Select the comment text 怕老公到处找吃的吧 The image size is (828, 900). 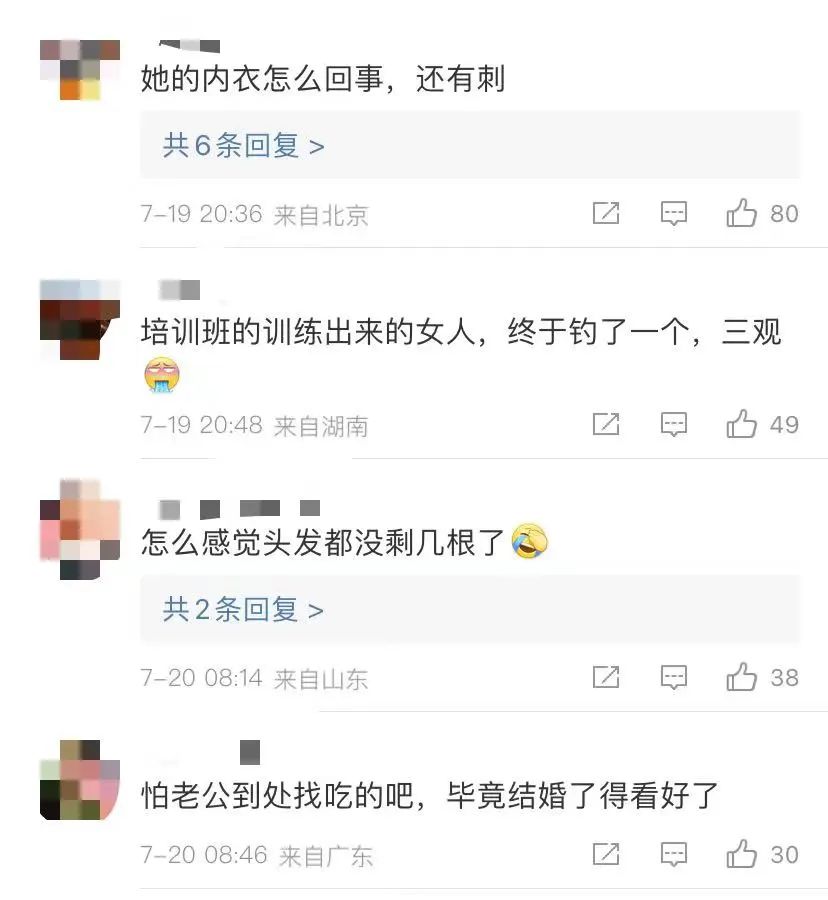(278, 796)
